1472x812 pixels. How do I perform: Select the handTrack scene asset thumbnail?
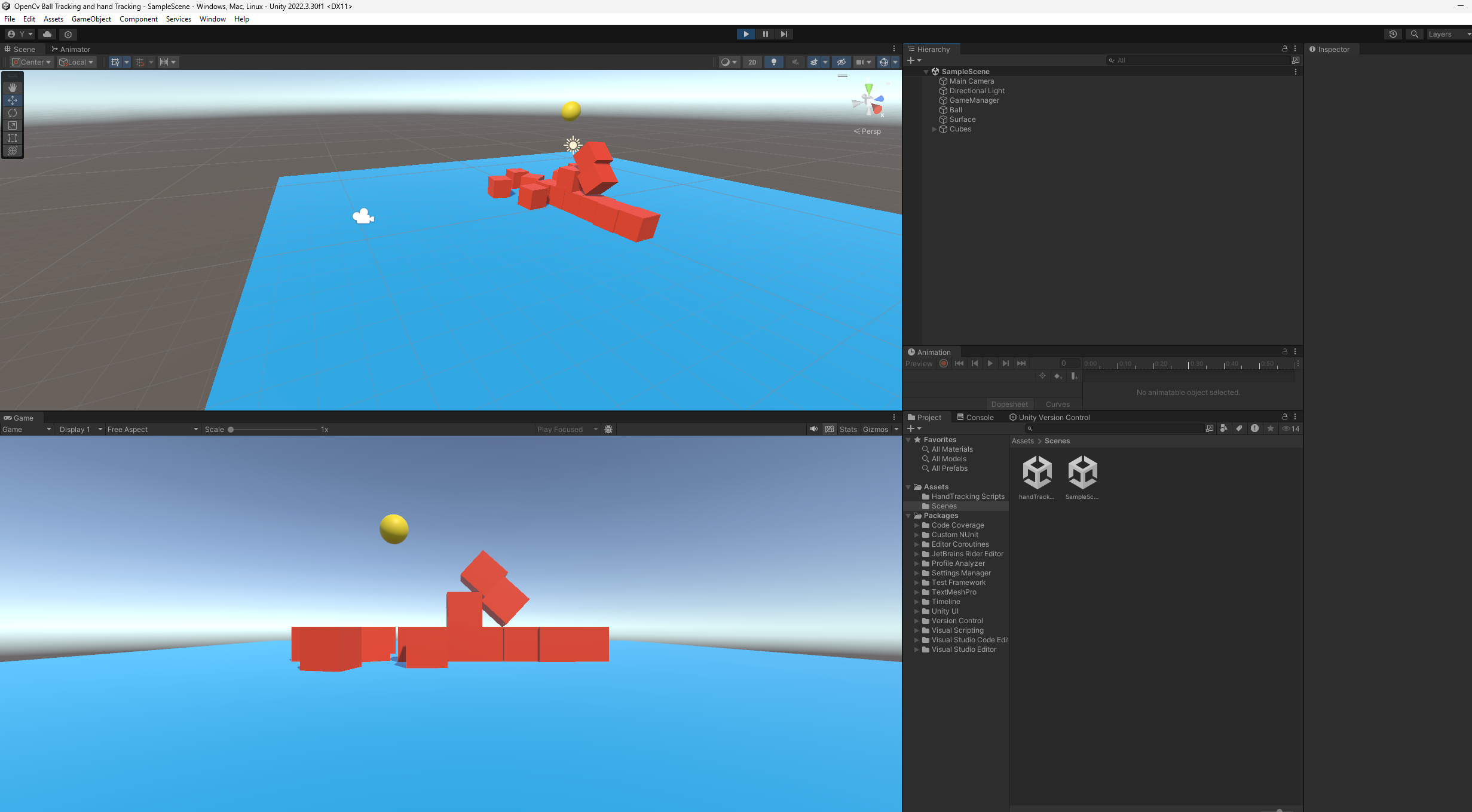tap(1037, 473)
